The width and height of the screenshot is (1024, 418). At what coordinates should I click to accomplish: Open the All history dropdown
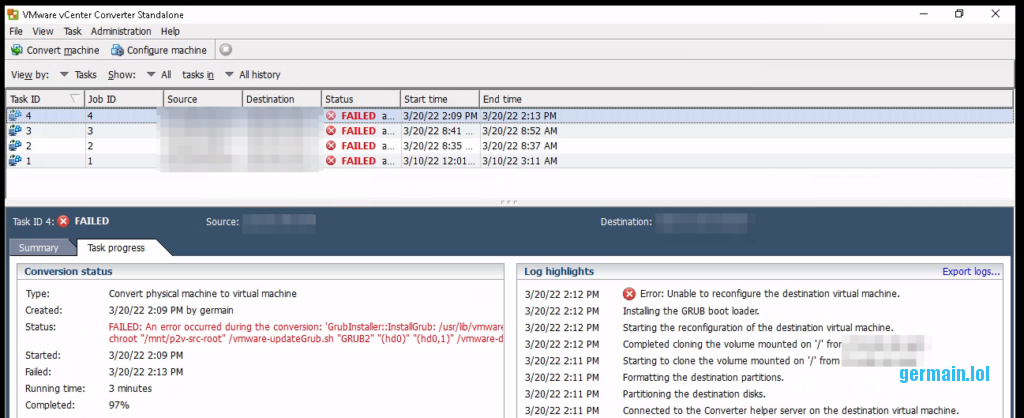(252, 75)
